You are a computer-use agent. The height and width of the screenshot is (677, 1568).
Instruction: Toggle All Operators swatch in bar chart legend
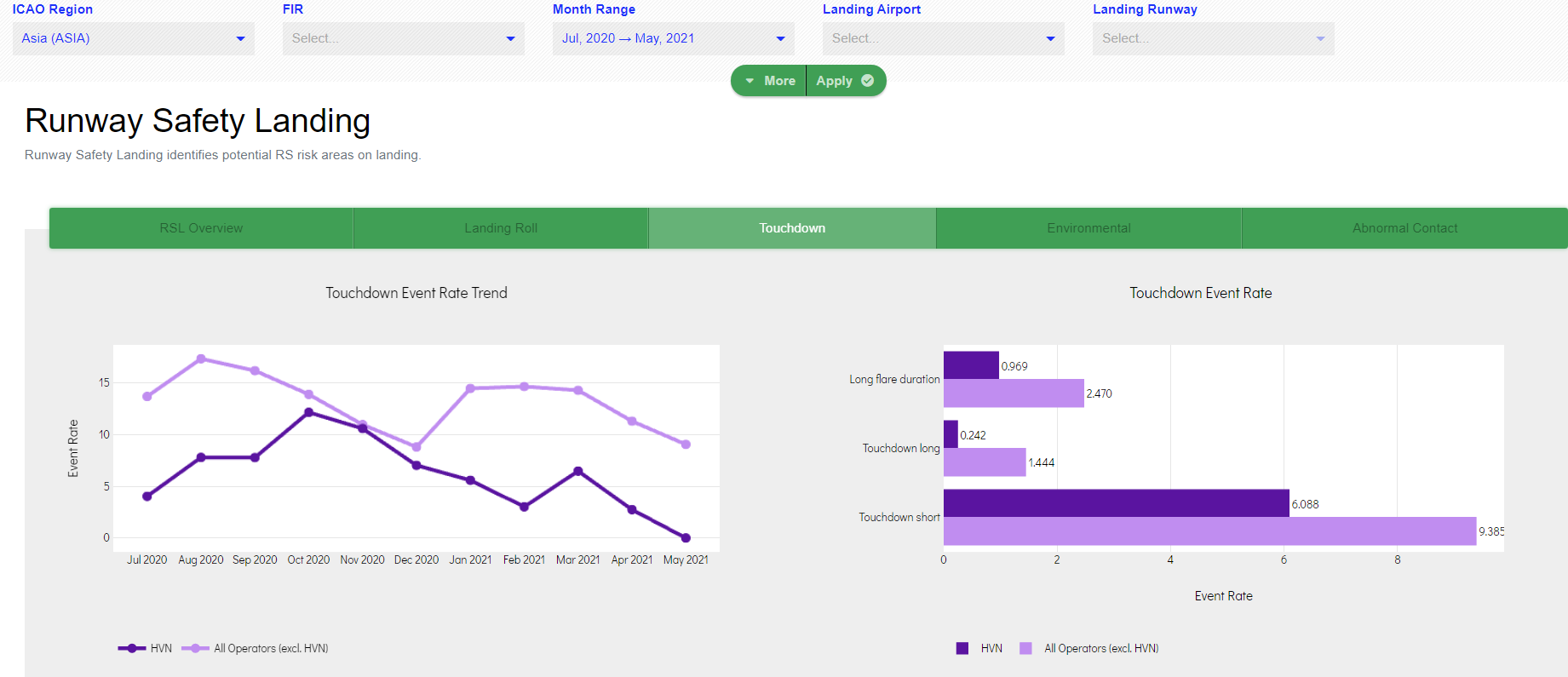pos(1025,648)
